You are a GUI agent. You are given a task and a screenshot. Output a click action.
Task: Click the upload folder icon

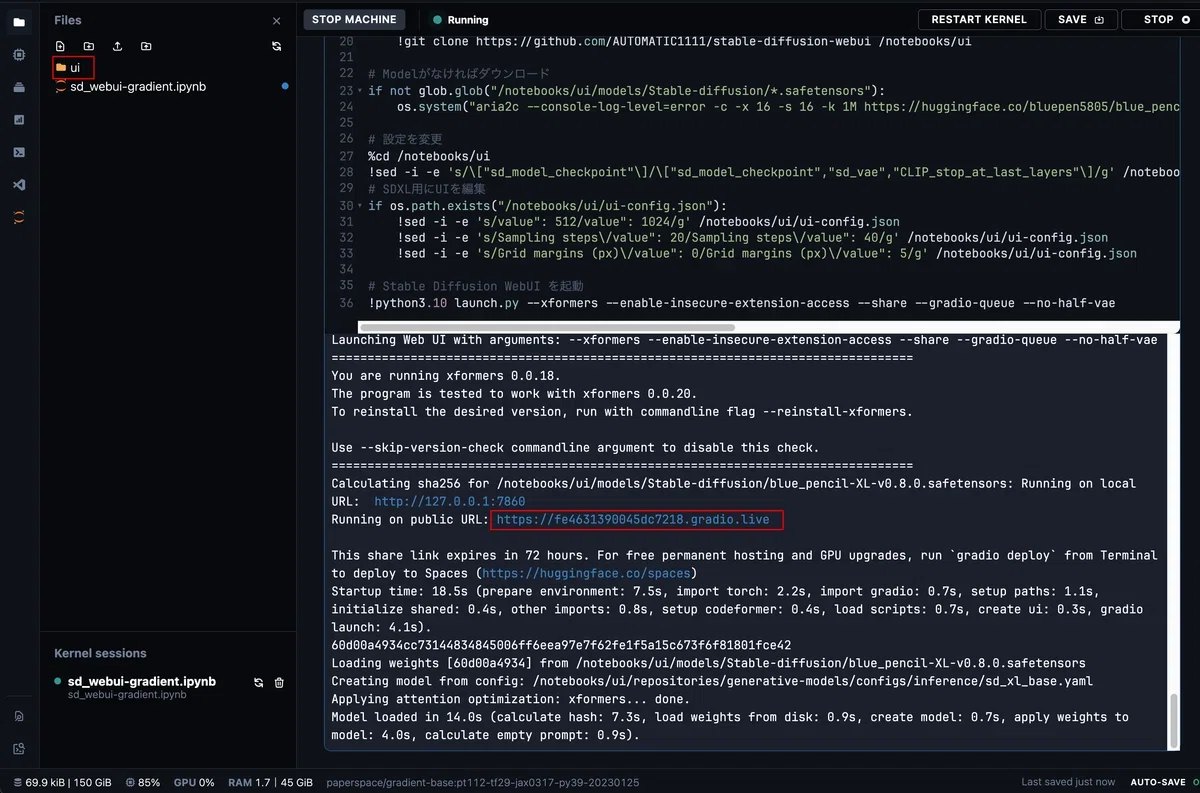(146, 46)
